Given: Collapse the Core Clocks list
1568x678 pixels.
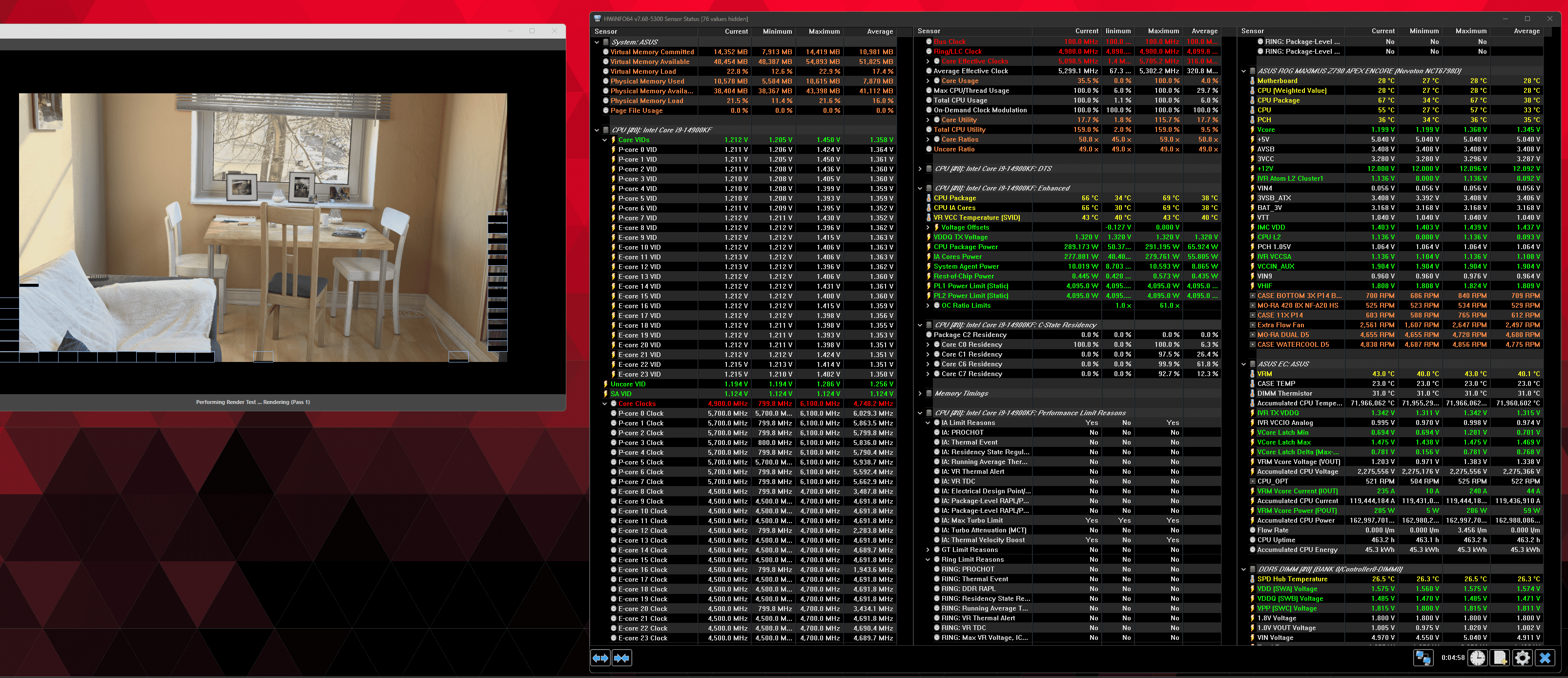Looking at the screenshot, I should click(x=604, y=404).
